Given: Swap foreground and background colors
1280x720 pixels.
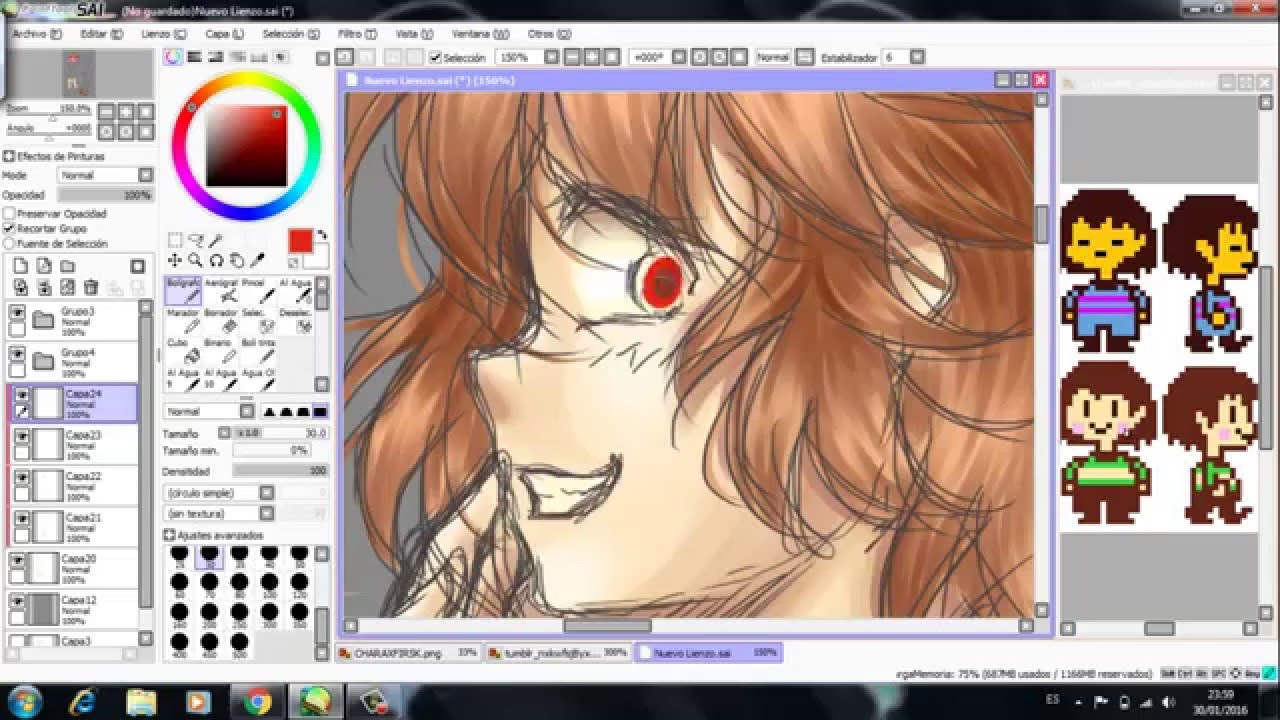Looking at the screenshot, I should point(321,236).
